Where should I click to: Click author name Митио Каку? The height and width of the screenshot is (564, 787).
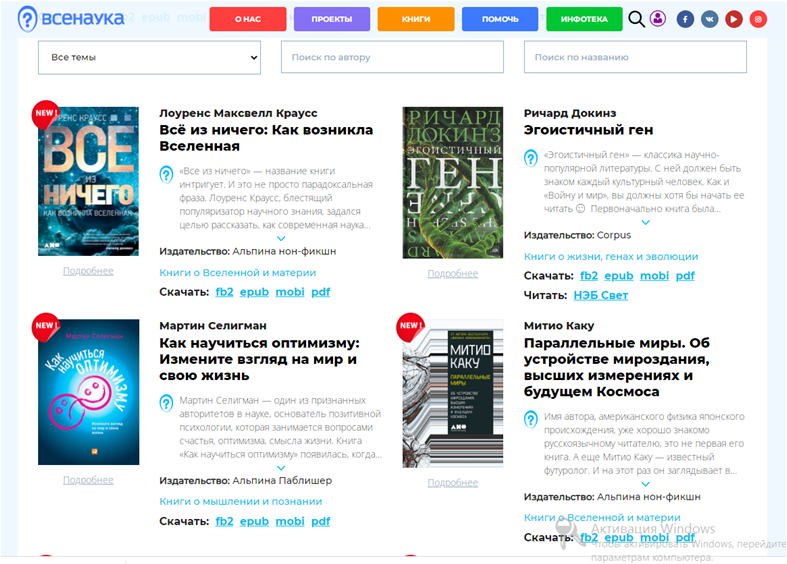(559, 326)
